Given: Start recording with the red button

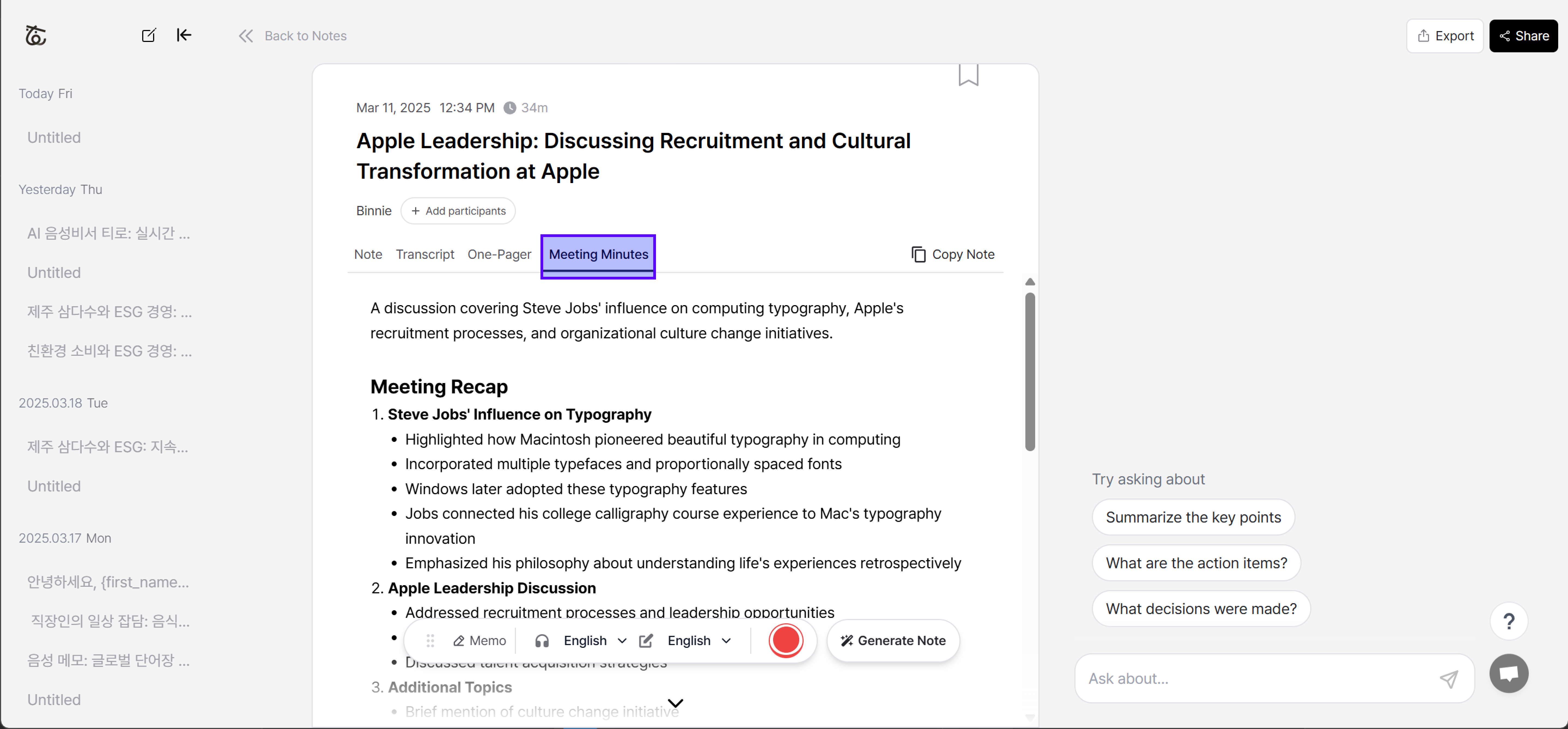Looking at the screenshot, I should pos(785,640).
